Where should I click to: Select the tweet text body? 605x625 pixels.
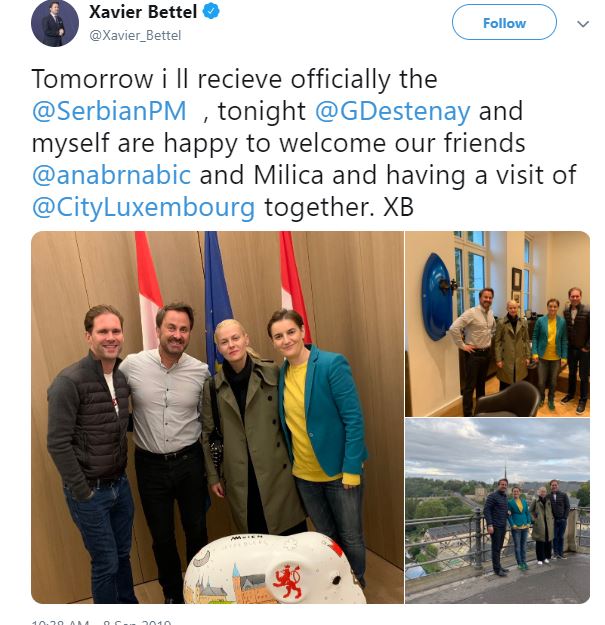[x=304, y=143]
